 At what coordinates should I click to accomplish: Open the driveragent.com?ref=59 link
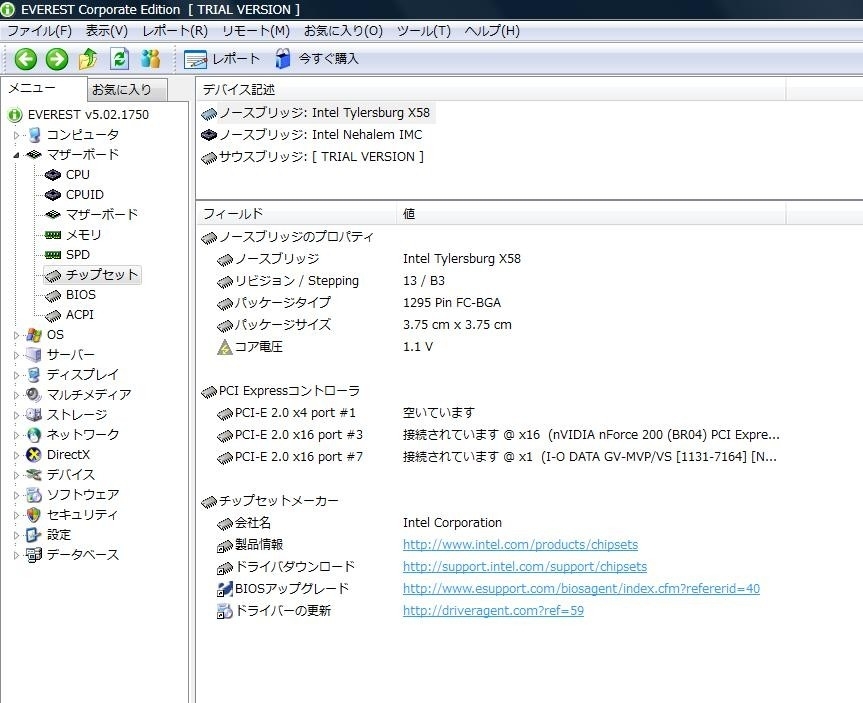point(493,611)
